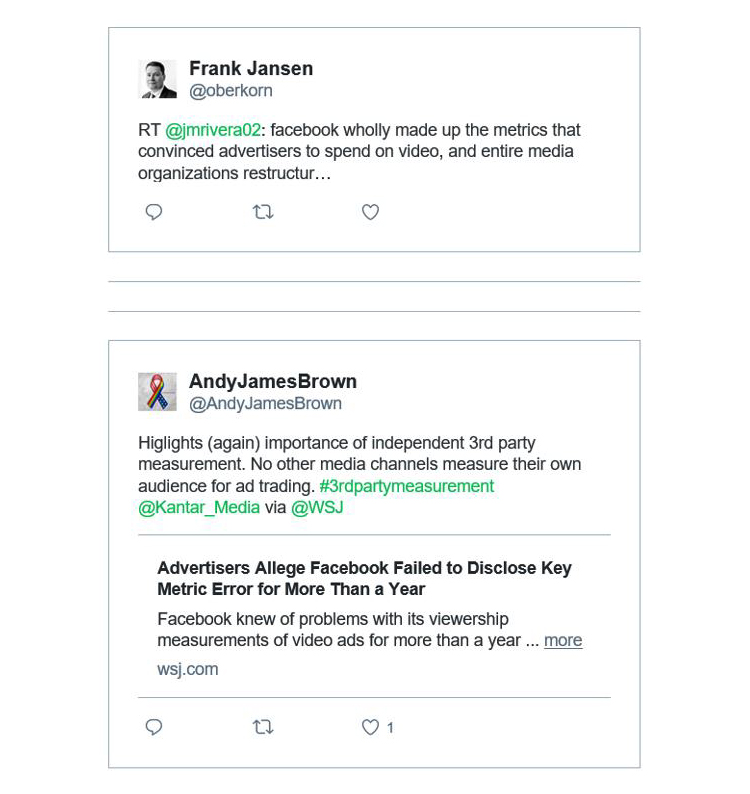Open AndyJamesBrown's ribbon avatar

157,392
